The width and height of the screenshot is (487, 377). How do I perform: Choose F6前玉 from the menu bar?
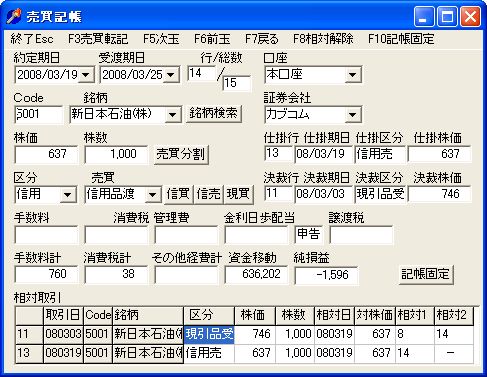click(x=212, y=39)
